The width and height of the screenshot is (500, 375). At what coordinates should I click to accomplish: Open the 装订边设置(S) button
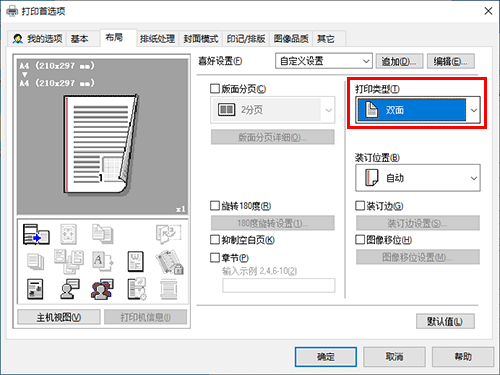coord(418,223)
